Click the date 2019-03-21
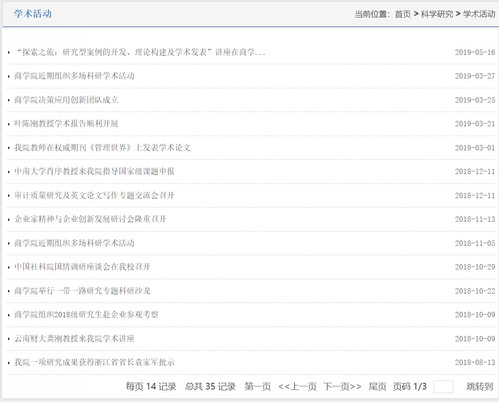Screen dimensions: 499x402 pos(475,124)
